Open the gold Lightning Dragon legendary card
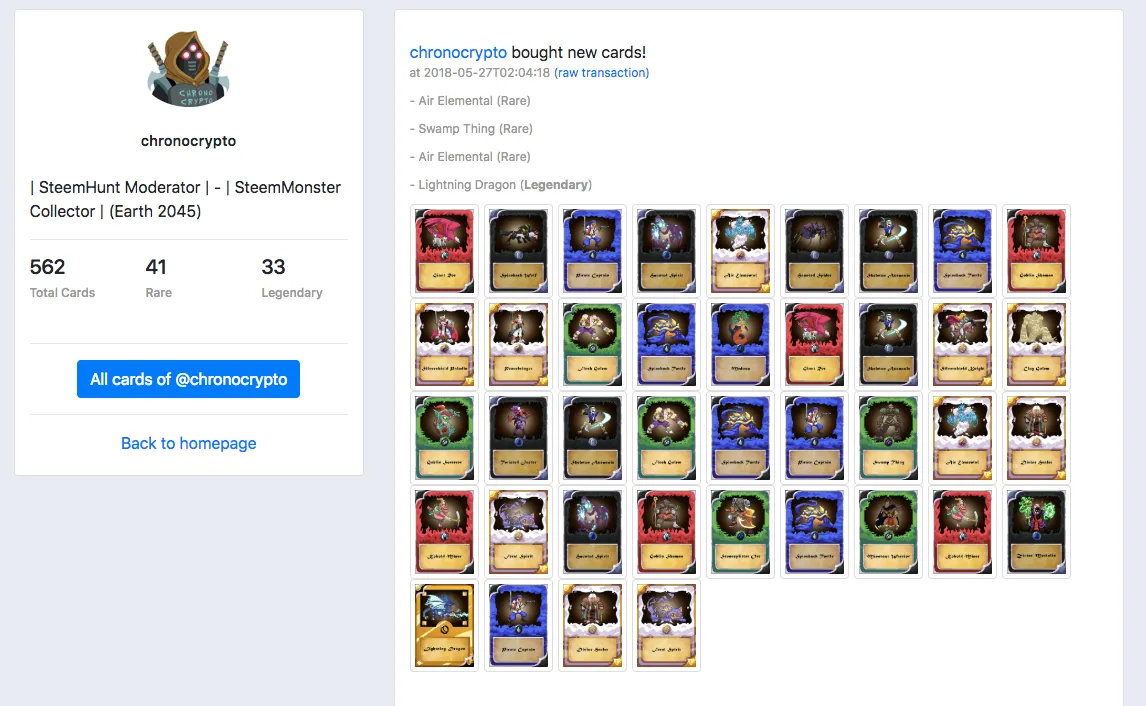Screen dimensions: 1146x706 [444, 626]
